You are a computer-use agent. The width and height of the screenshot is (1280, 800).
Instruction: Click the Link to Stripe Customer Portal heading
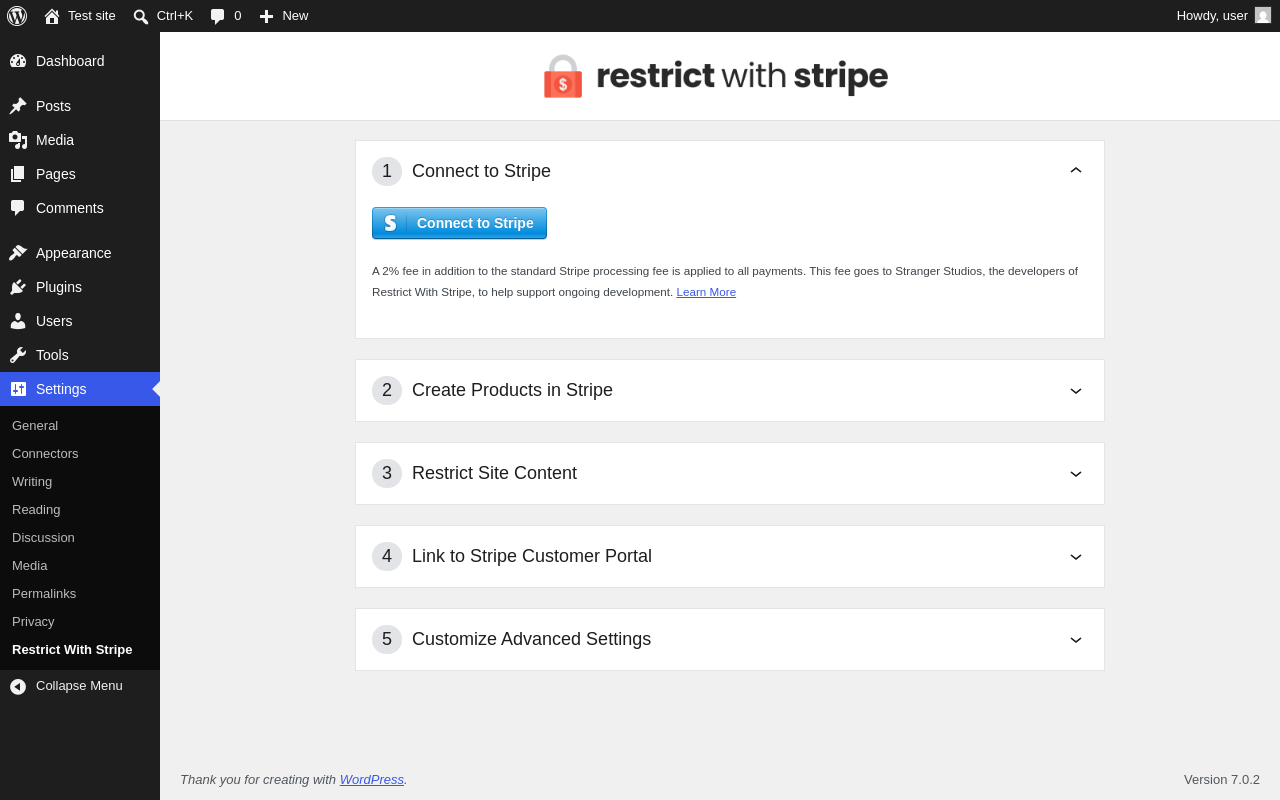click(532, 556)
